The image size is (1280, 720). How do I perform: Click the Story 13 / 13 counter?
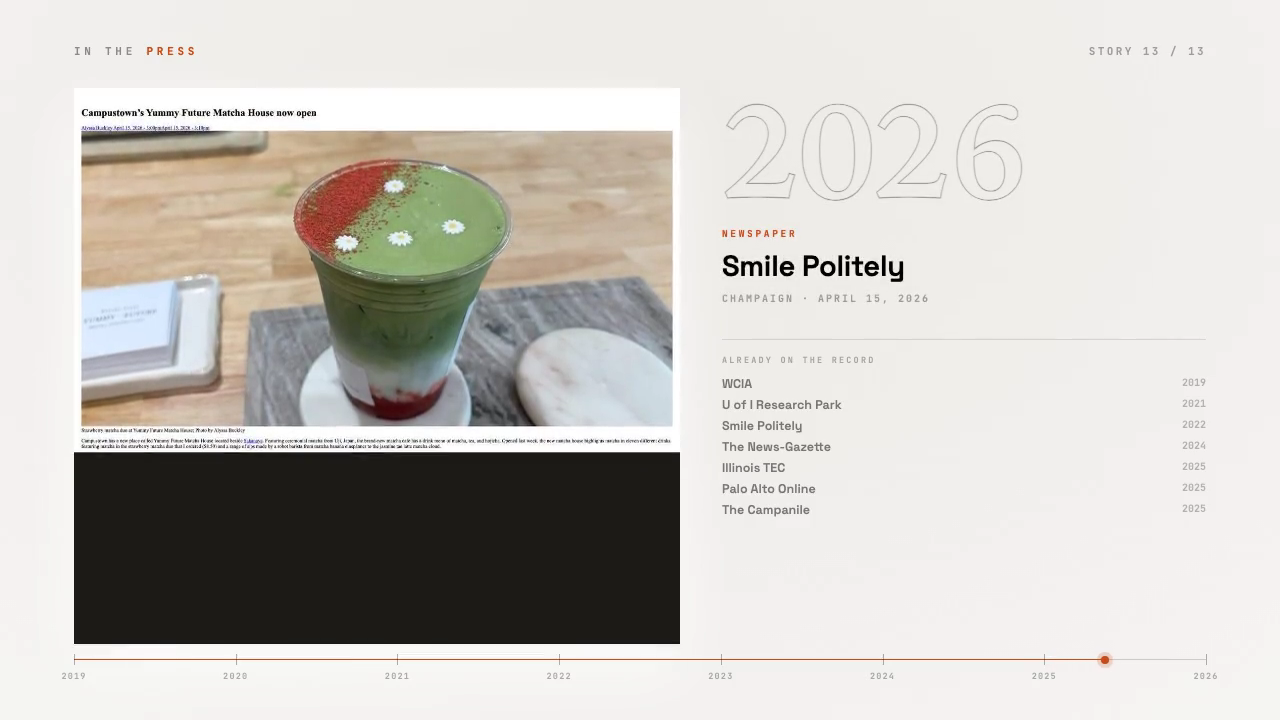[x=1147, y=51]
